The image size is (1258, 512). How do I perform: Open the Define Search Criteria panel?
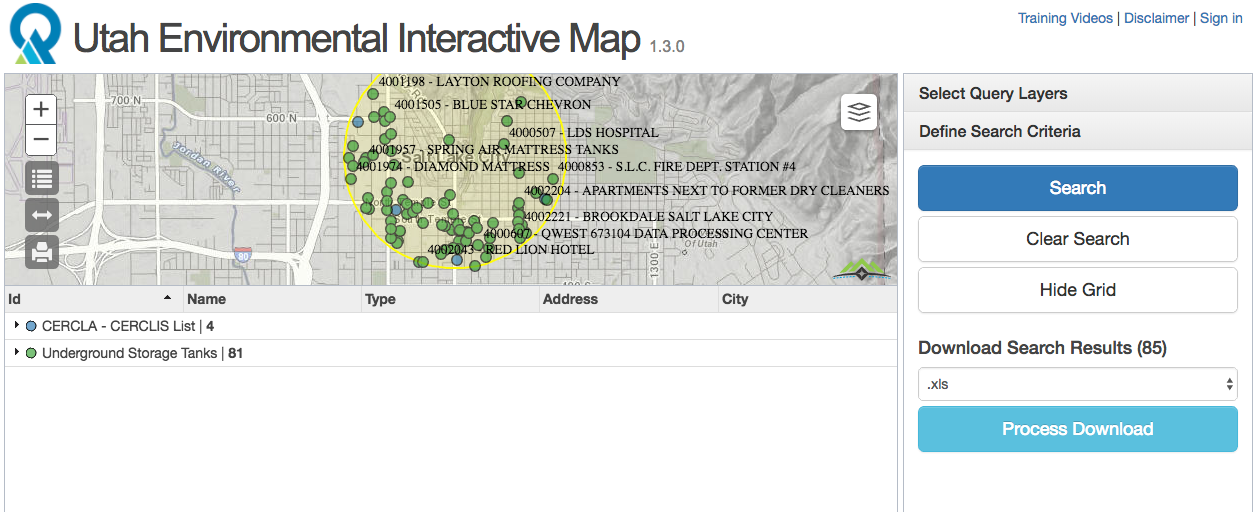(1077, 131)
